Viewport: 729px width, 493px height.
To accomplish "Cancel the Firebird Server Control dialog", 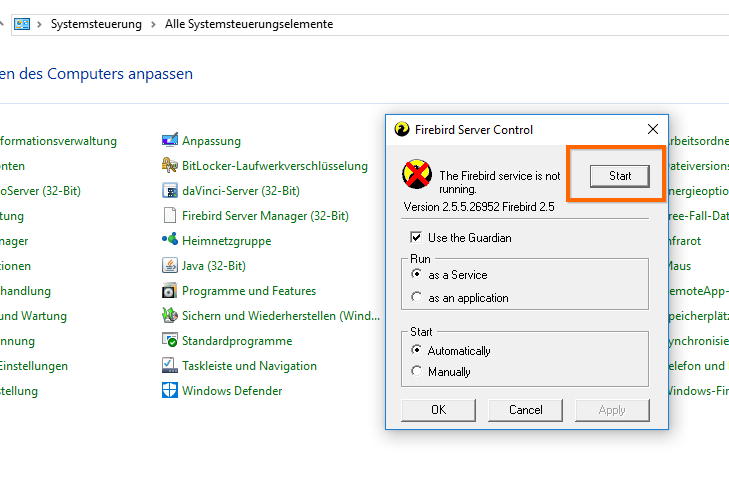I will (525, 410).
